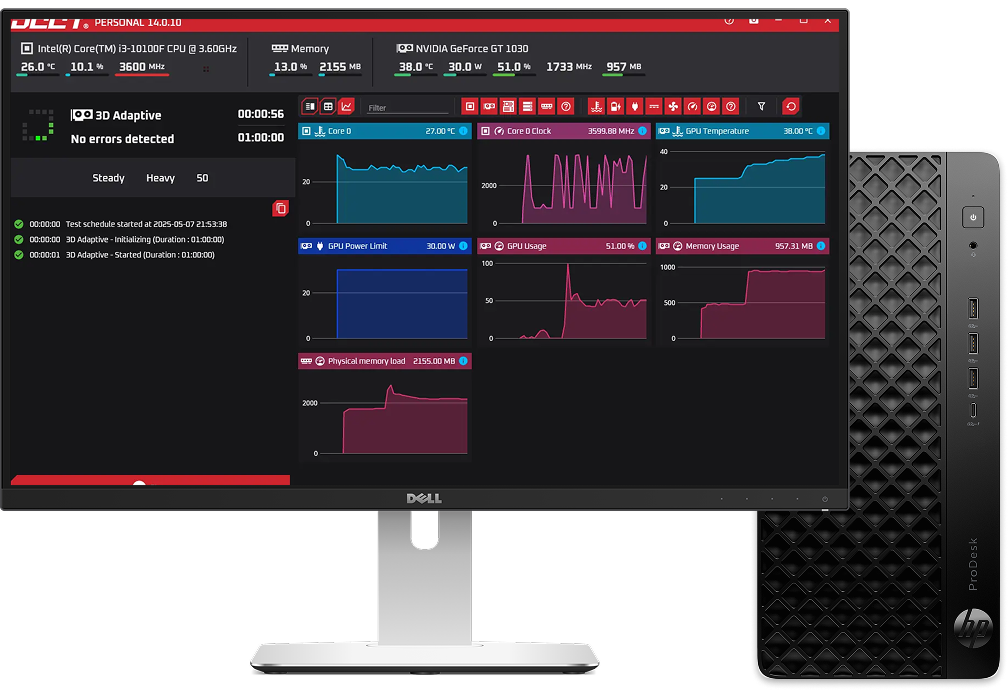
Task: Click the memory 2155 MB value
Action: click(x=340, y=67)
